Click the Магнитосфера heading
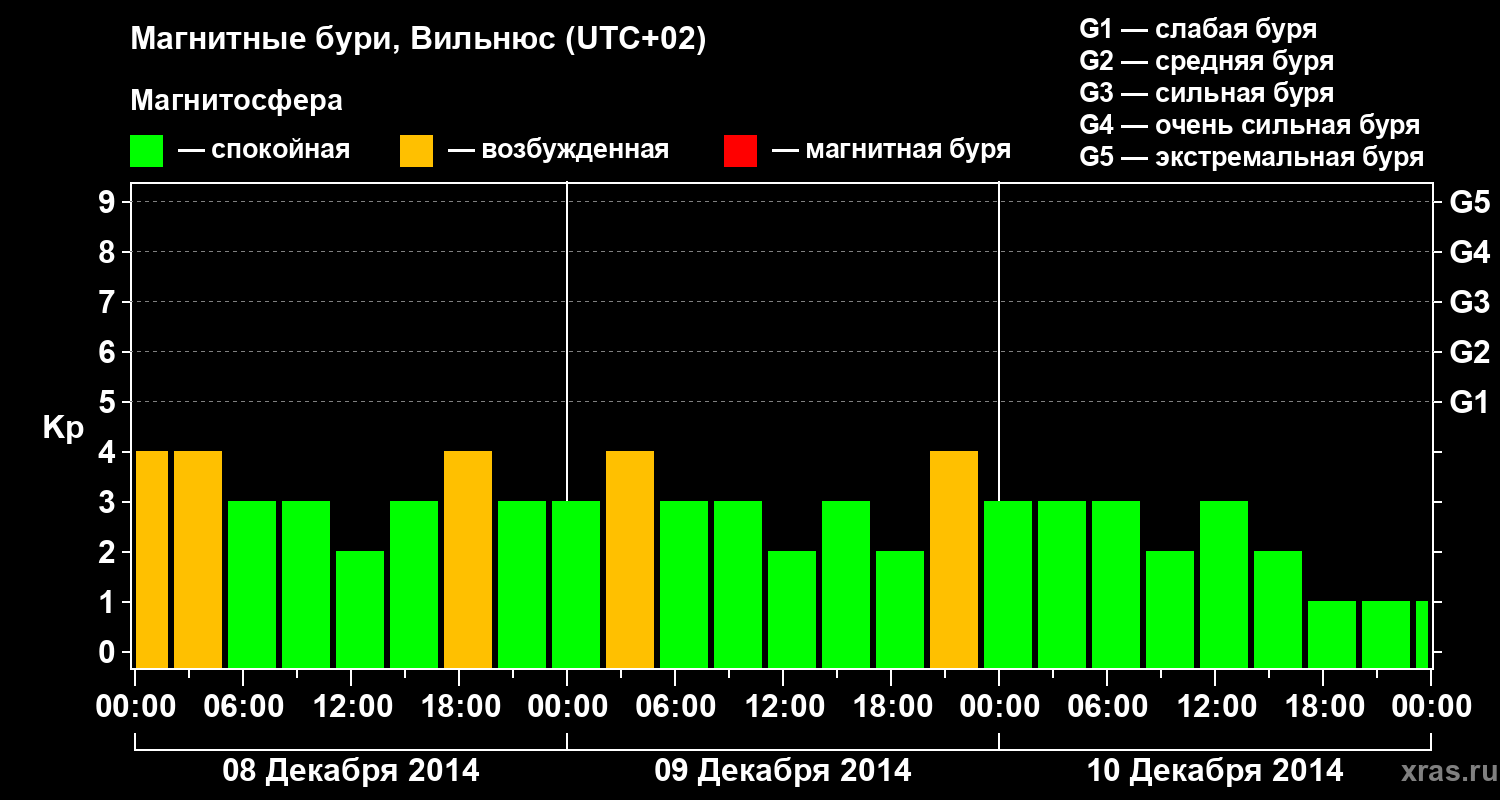The width and height of the screenshot is (1500, 800). click(x=236, y=101)
